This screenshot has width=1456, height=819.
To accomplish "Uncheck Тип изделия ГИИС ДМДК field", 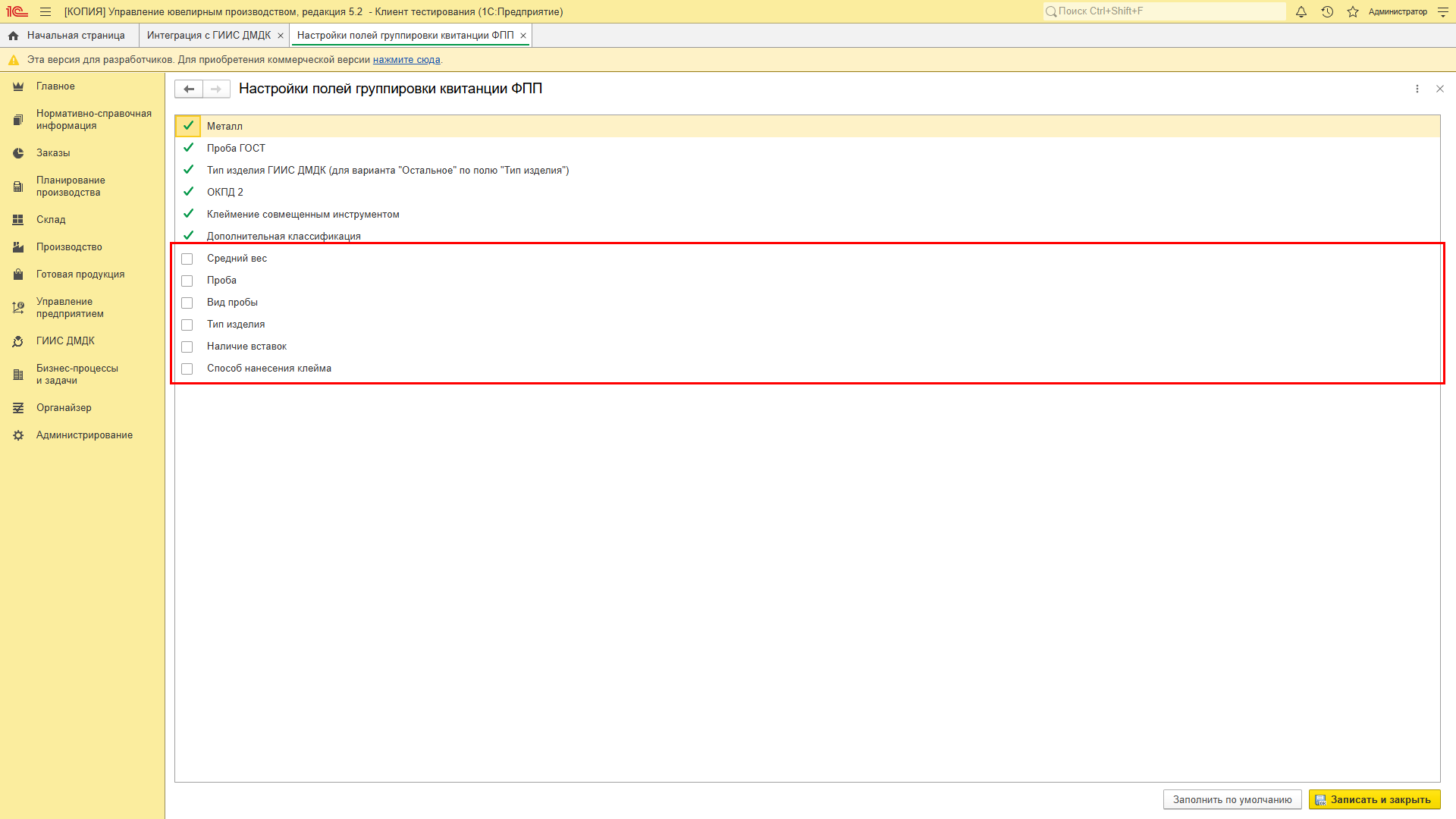I will (188, 170).
